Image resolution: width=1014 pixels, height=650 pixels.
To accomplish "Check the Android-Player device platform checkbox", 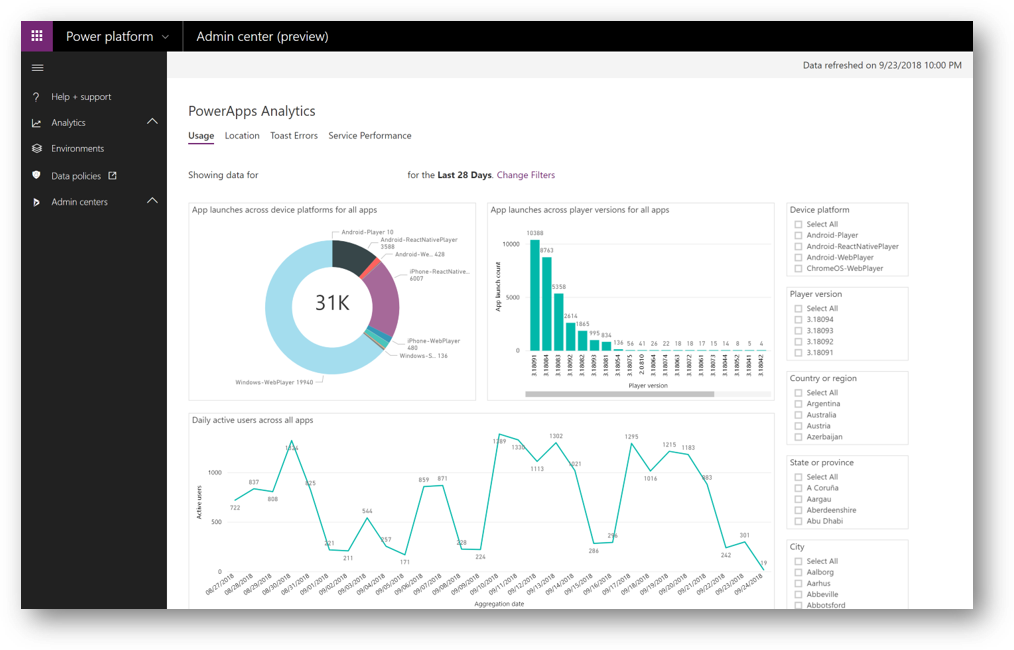I will point(798,235).
